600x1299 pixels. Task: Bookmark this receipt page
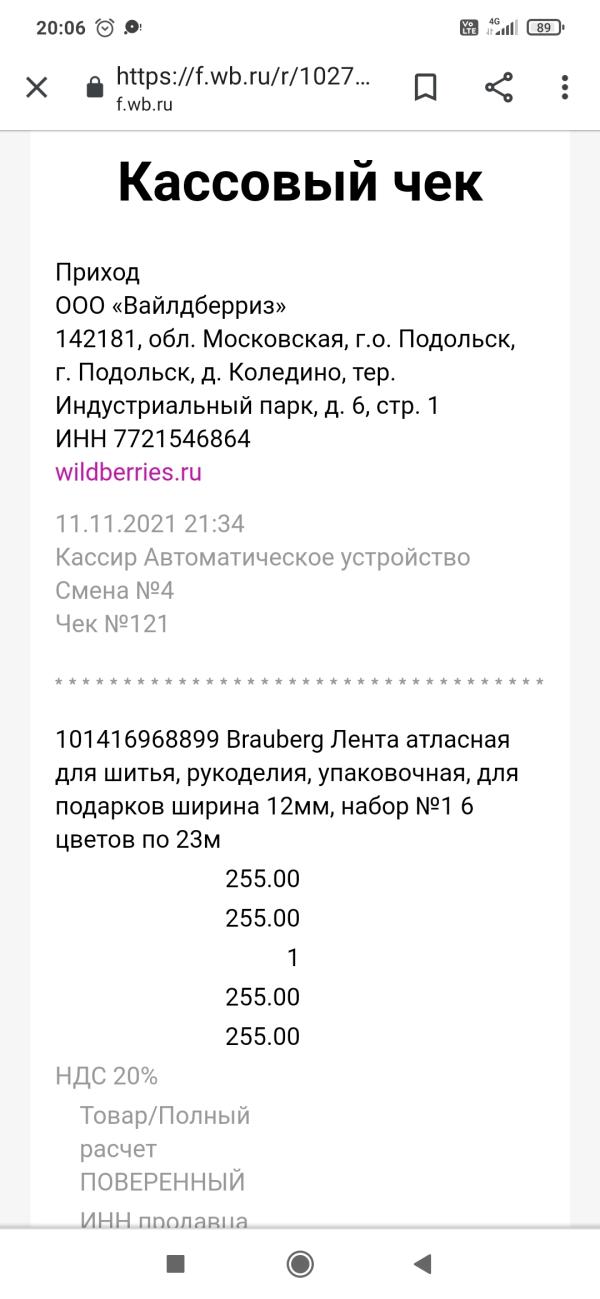[x=425, y=88]
